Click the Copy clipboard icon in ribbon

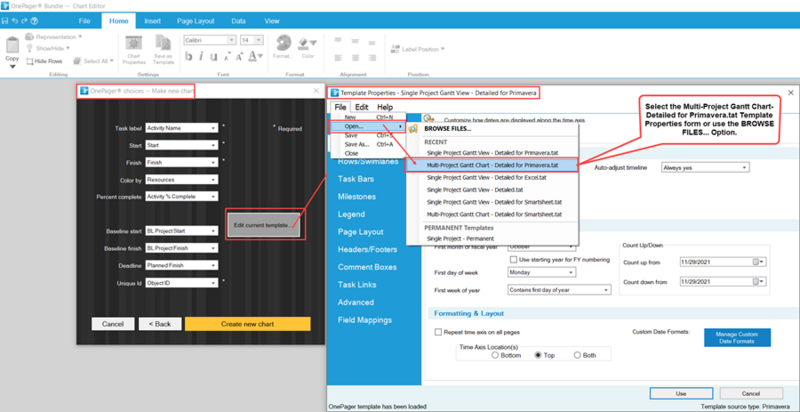(12, 45)
